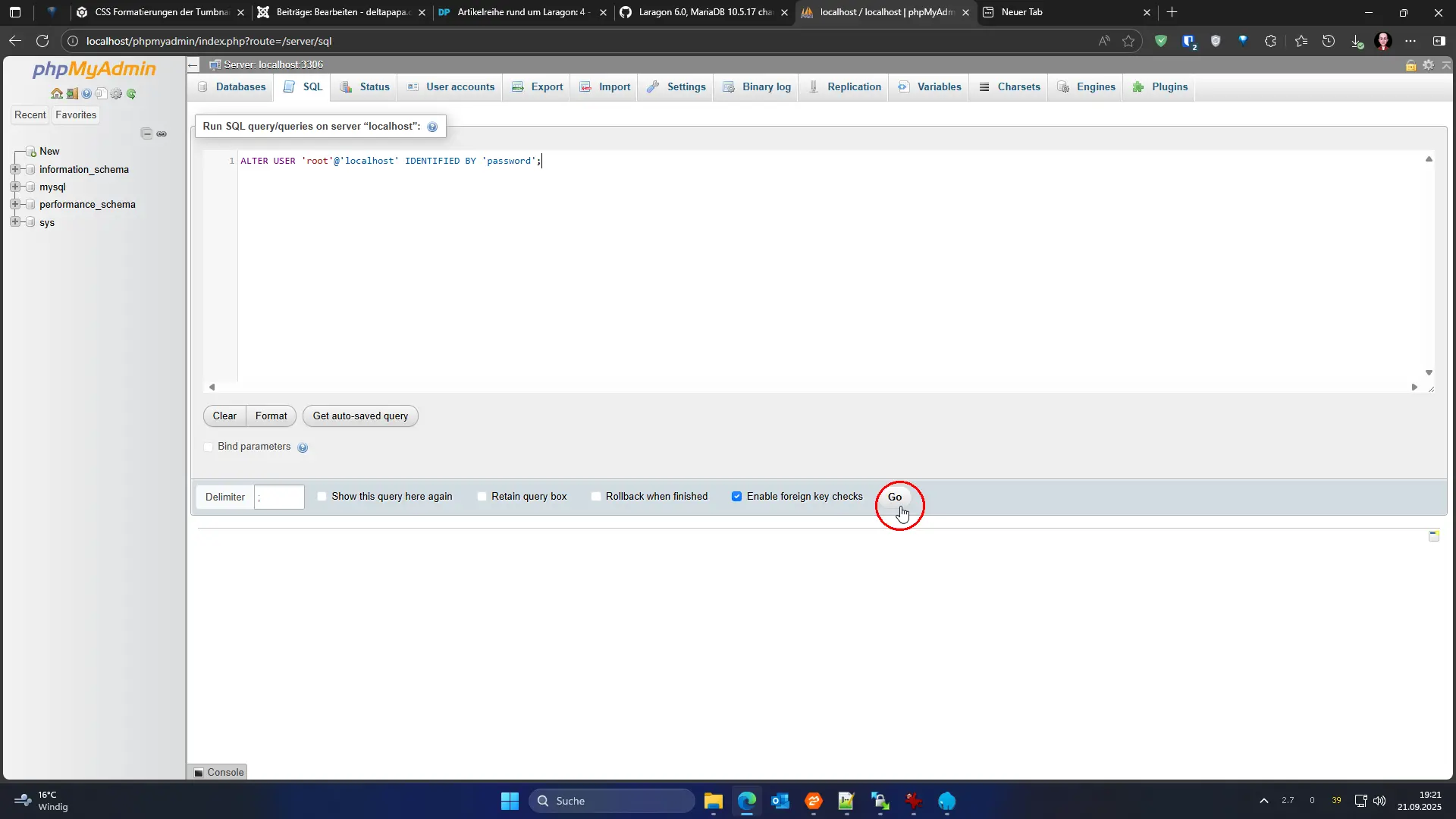Click the link with main panel icon

click(162, 133)
